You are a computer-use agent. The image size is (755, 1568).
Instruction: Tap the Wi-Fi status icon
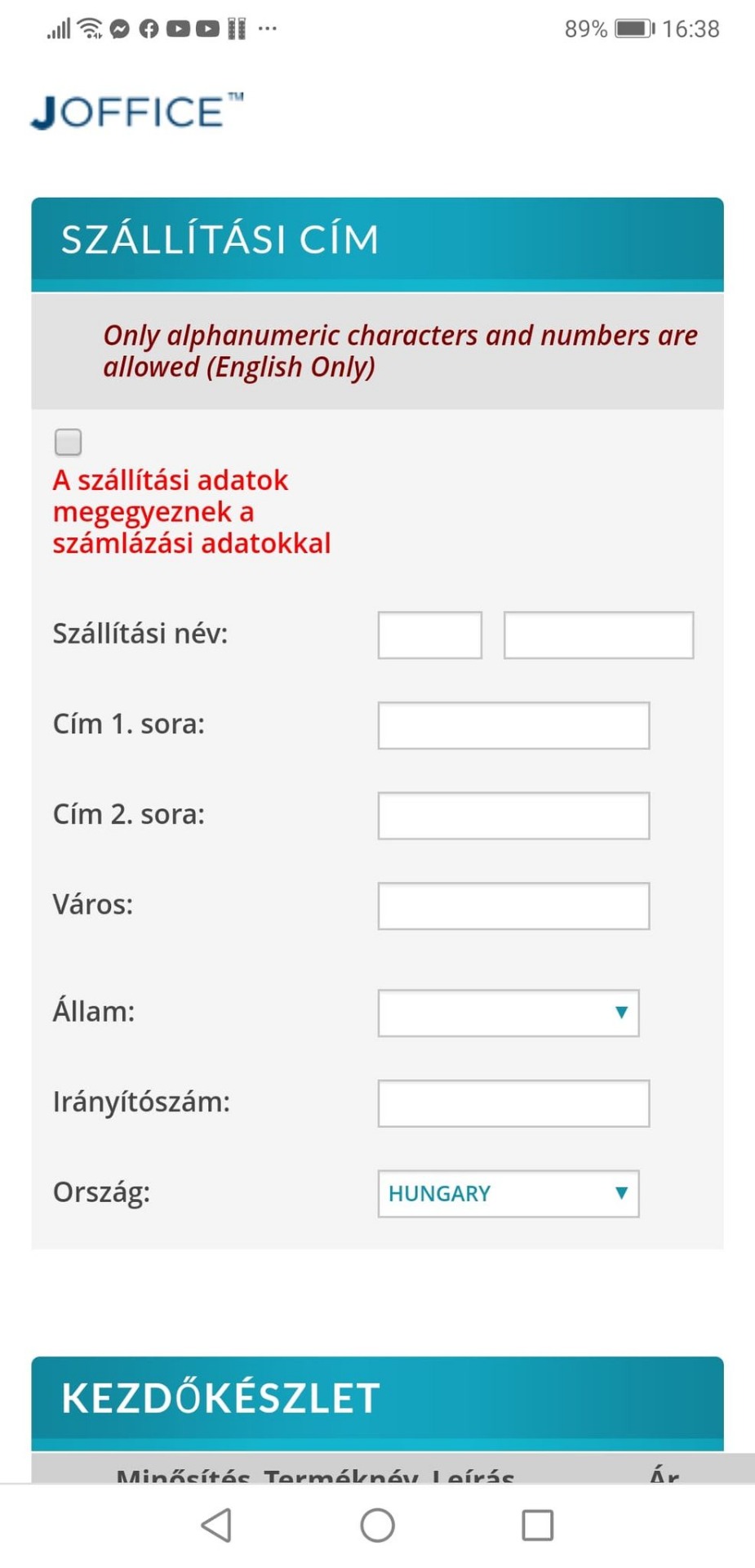(x=90, y=29)
